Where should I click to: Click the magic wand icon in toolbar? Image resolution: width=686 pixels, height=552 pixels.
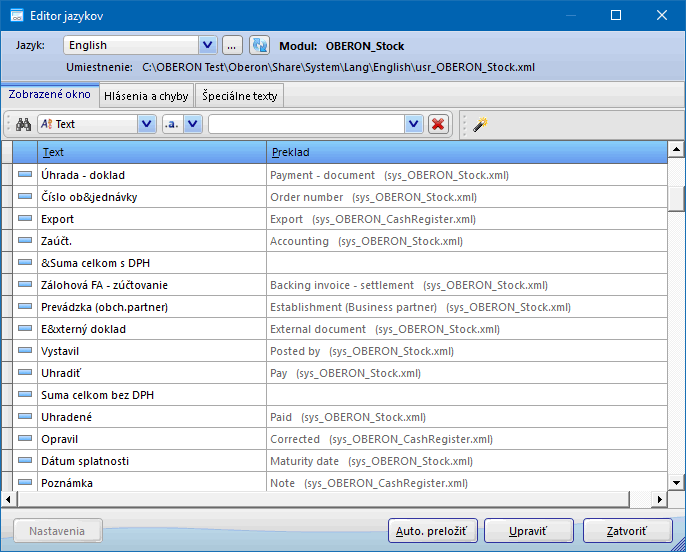pos(481,124)
